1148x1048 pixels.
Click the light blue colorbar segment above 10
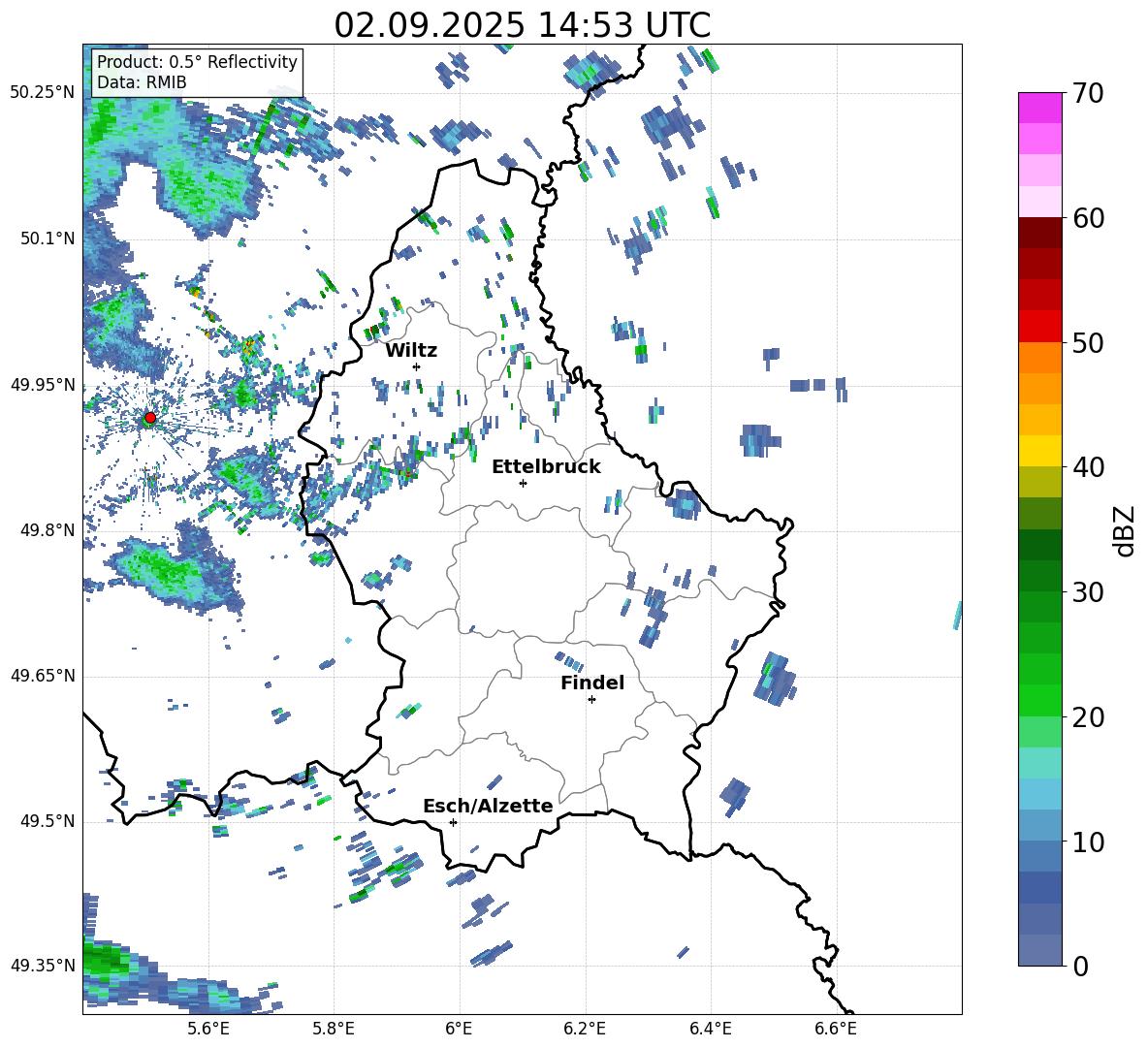point(1039,793)
